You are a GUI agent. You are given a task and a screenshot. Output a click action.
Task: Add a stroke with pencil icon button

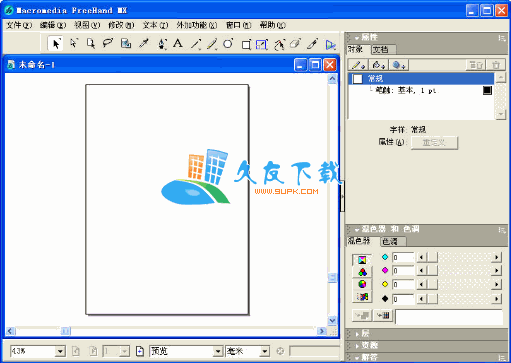coord(358,65)
